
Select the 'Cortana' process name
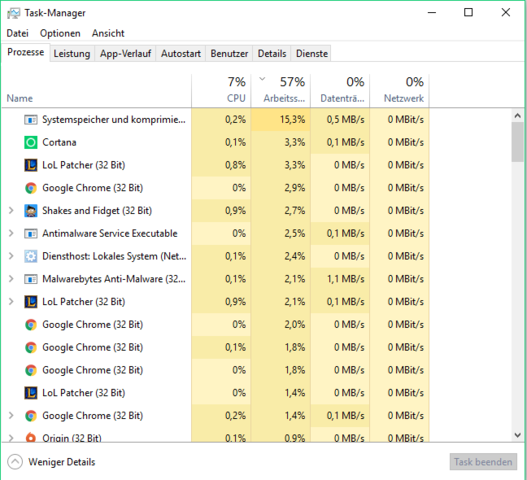59,143
